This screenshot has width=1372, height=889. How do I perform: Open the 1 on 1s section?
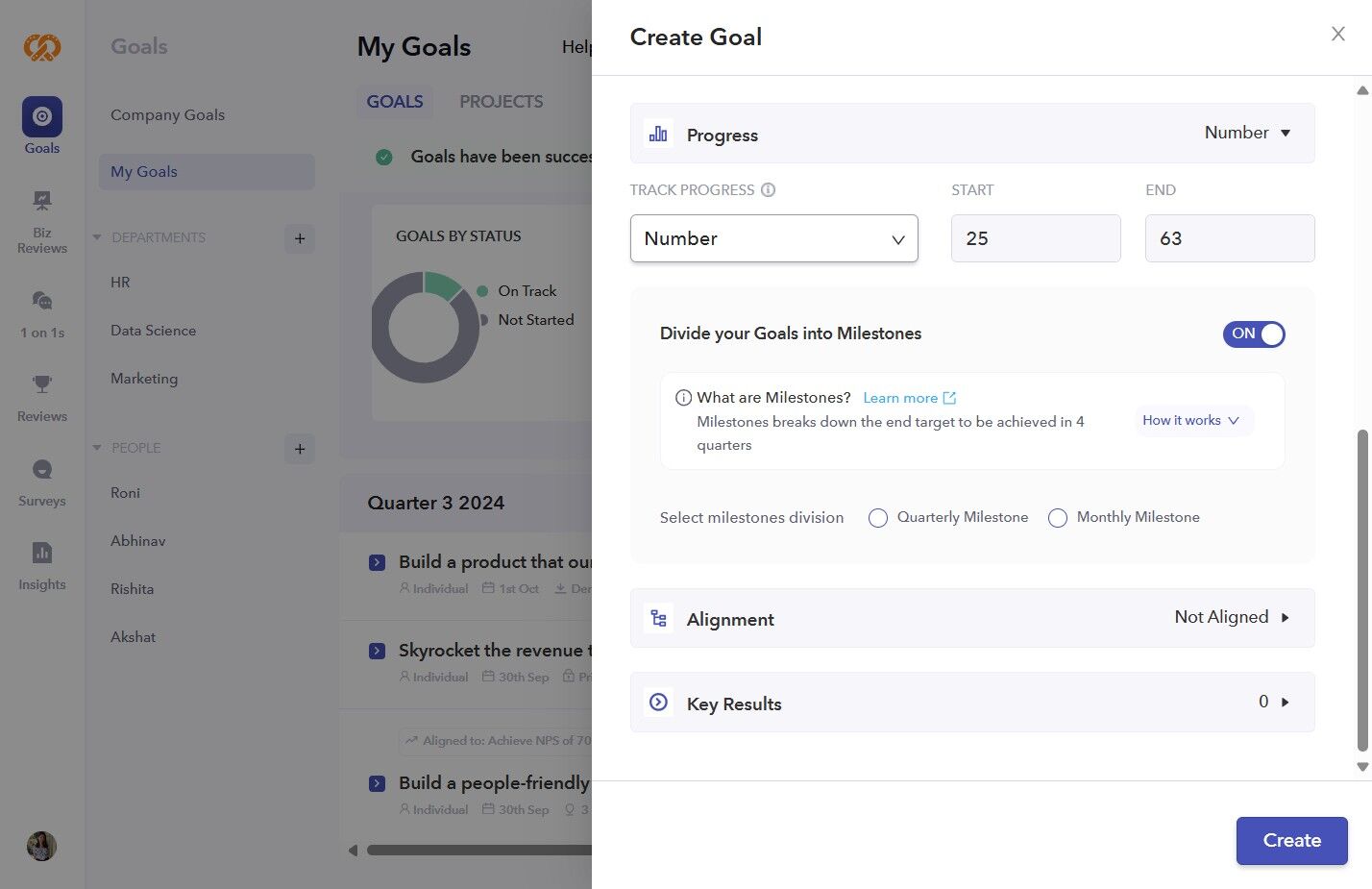(x=42, y=313)
